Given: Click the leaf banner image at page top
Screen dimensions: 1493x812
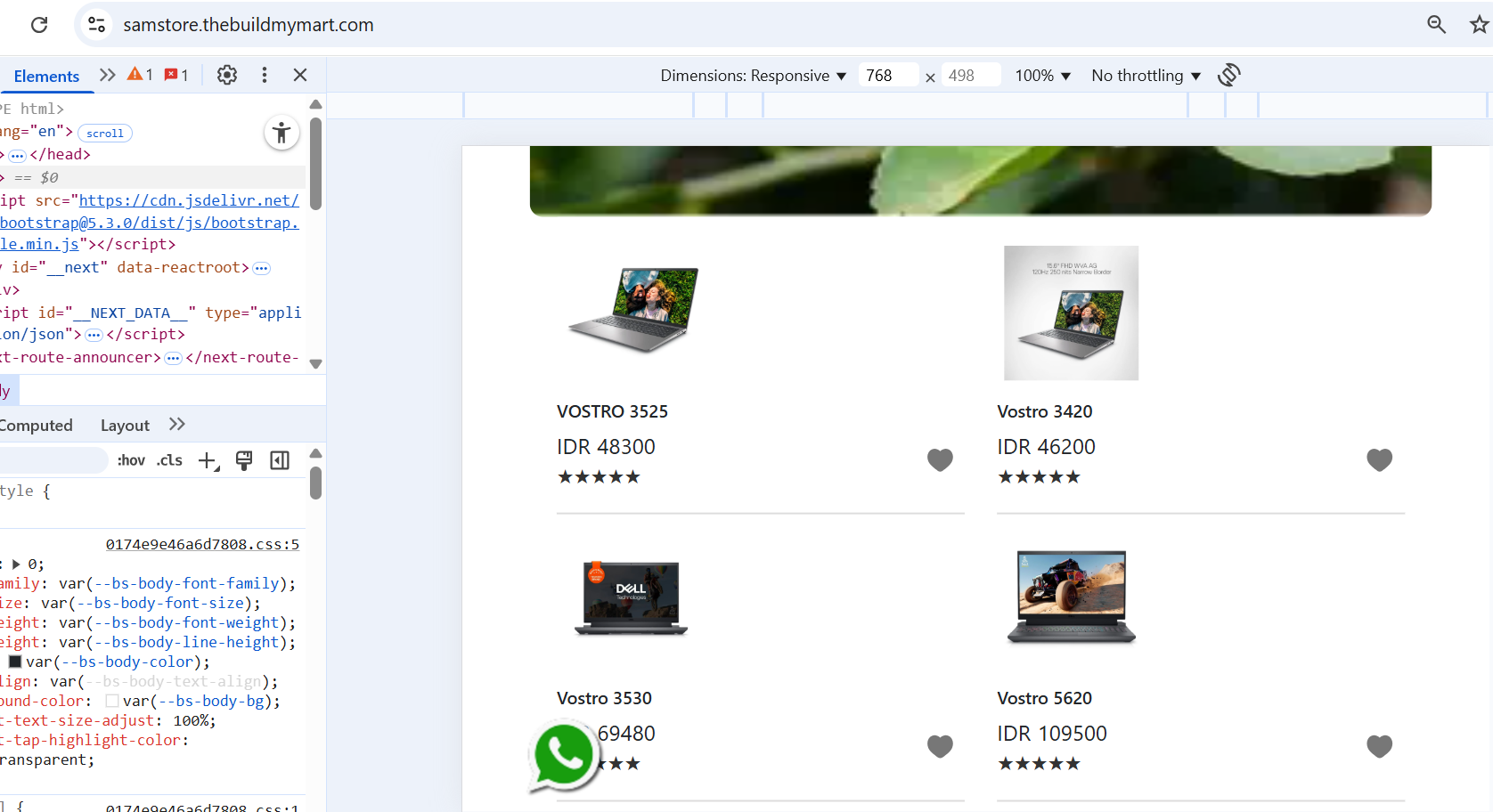Looking at the screenshot, I should click(980, 181).
